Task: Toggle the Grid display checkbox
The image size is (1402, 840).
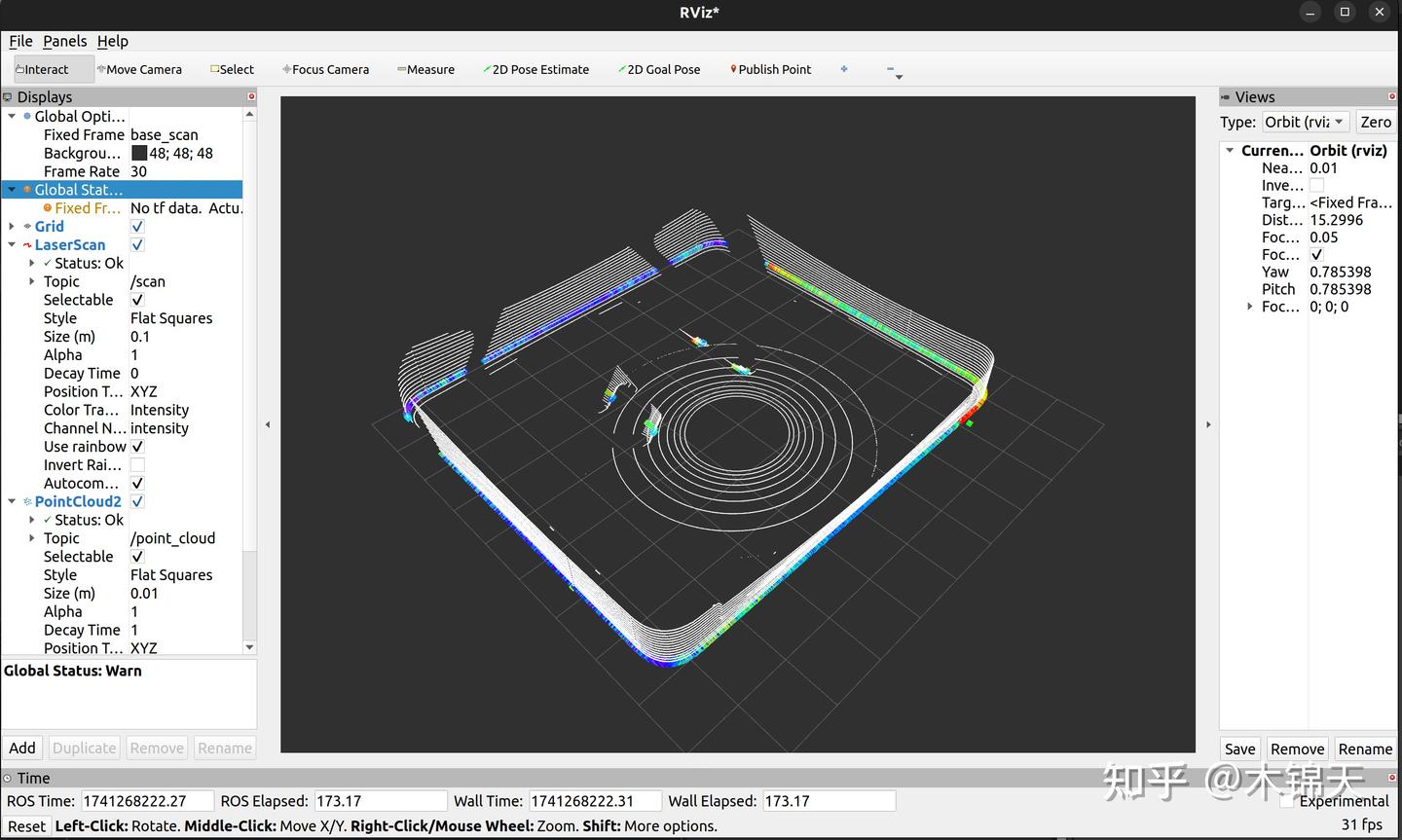Action: click(137, 227)
